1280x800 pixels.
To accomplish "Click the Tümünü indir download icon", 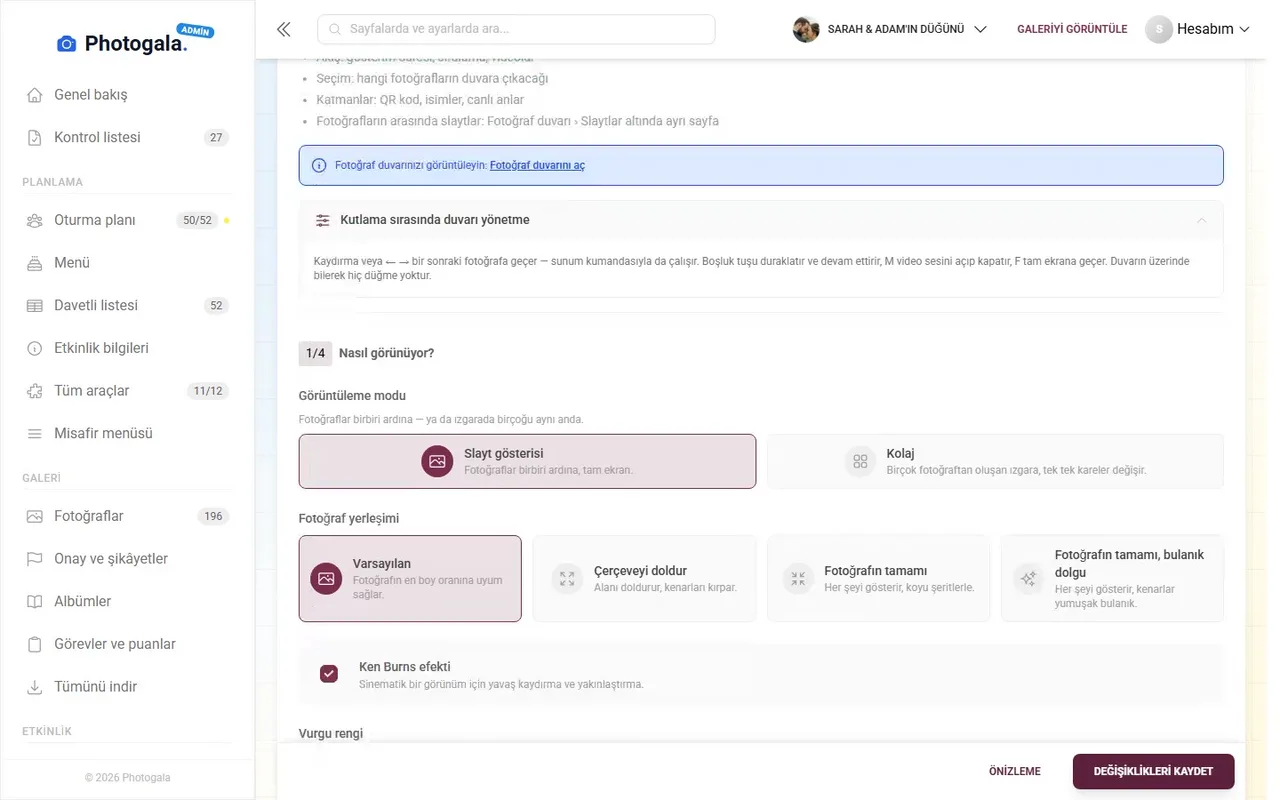I will click(x=35, y=687).
